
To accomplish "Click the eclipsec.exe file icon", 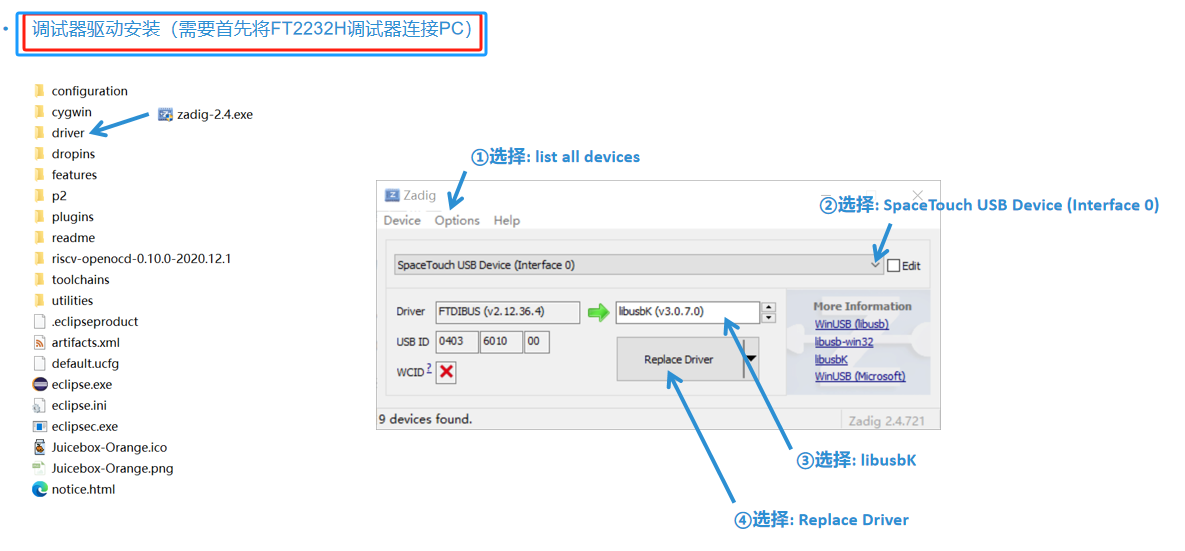I will [40, 426].
